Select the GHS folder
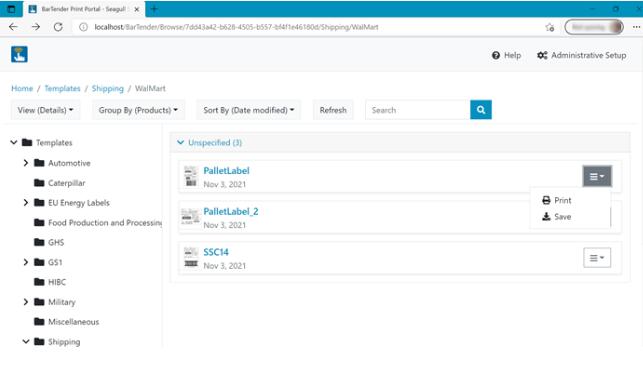 click(x=49, y=242)
